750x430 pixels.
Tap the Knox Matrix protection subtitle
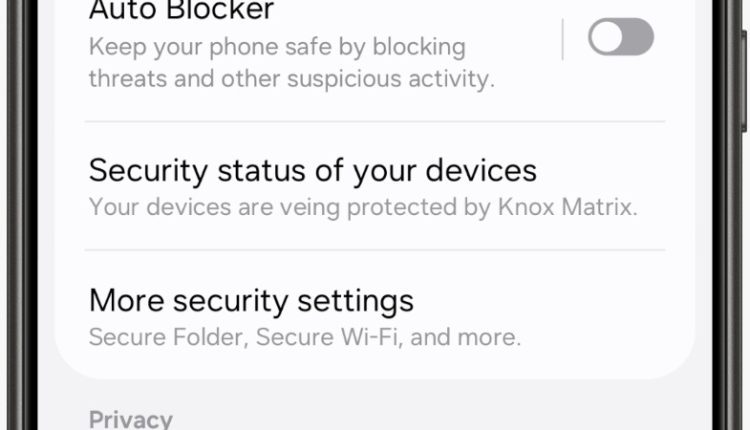coord(362,208)
